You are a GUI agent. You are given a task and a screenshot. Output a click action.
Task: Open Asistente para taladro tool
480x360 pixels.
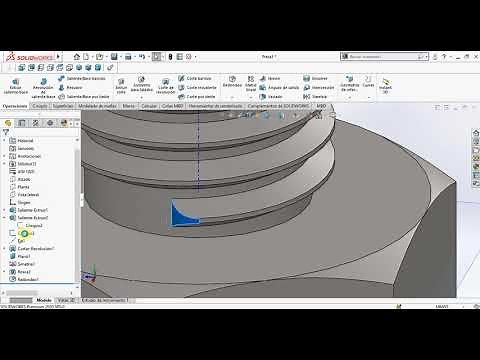click(141, 84)
